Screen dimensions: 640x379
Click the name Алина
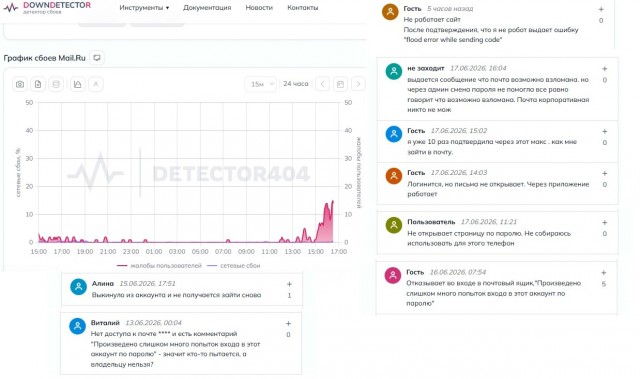coord(102,283)
